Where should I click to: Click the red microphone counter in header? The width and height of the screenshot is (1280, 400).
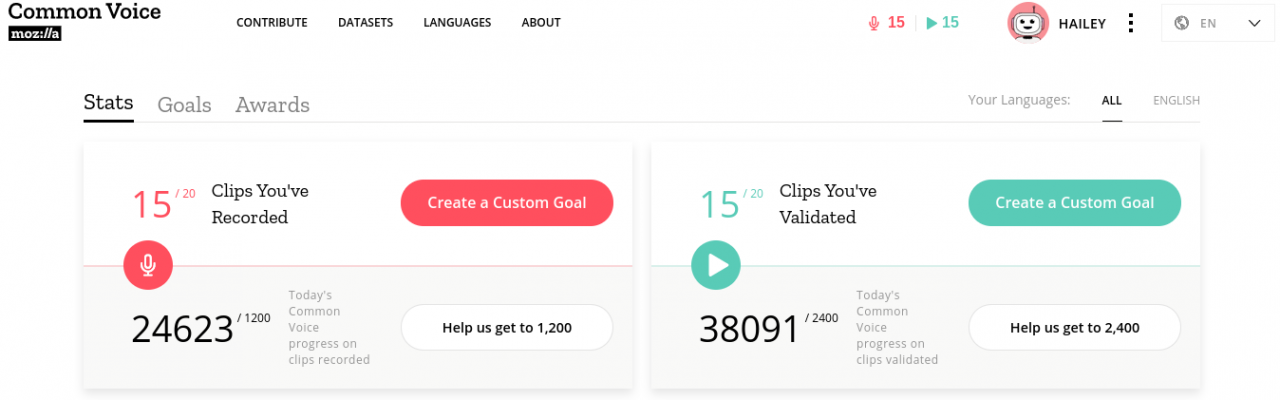[x=886, y=23]
